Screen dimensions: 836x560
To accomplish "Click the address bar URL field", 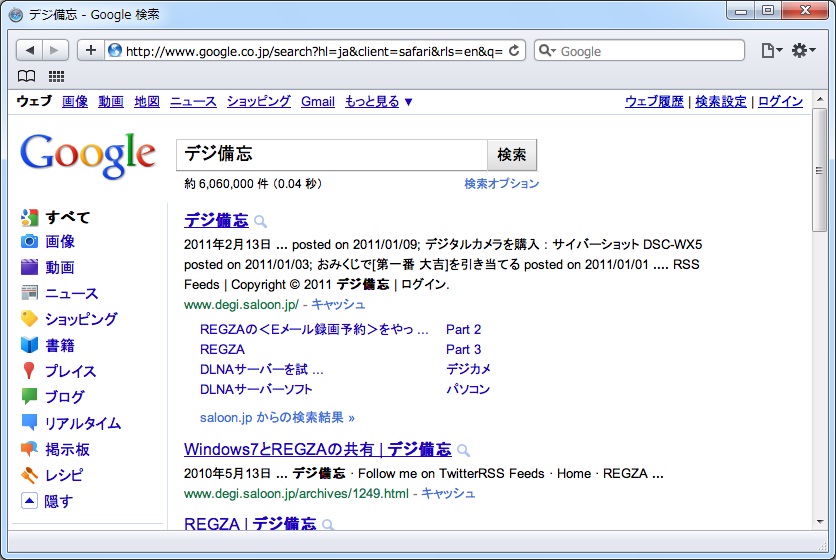I will [x=315, y=51].
